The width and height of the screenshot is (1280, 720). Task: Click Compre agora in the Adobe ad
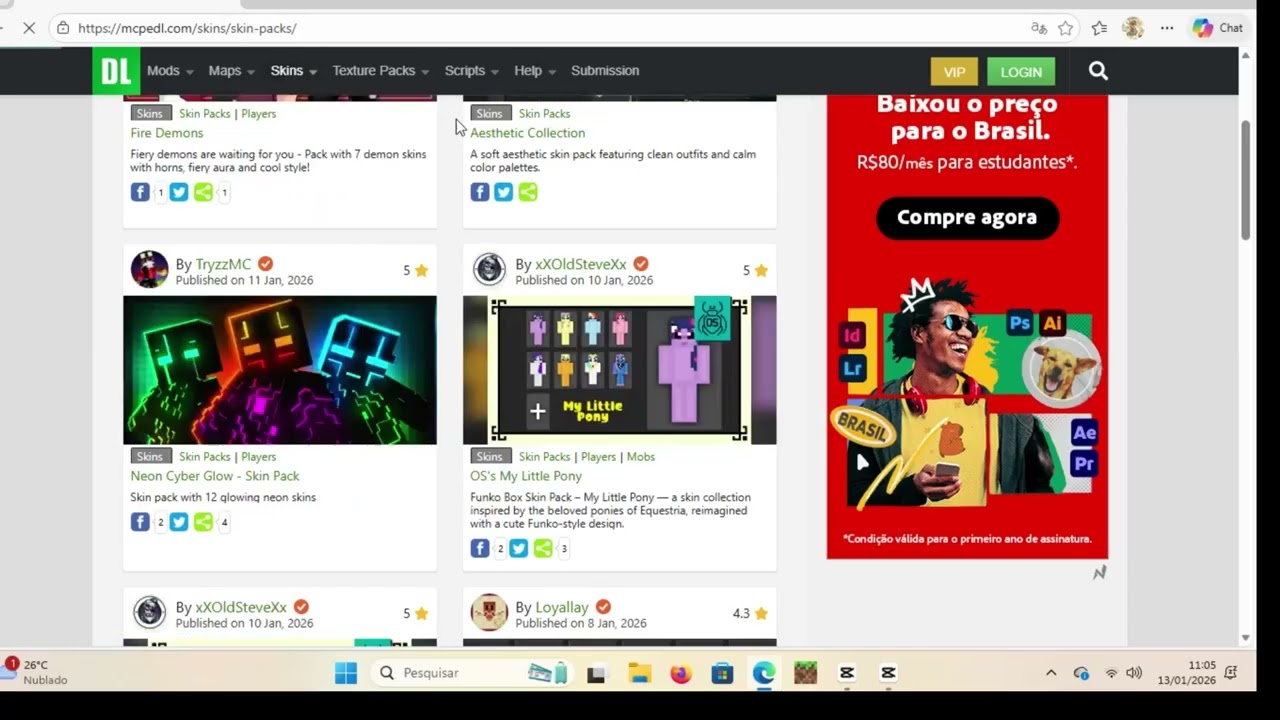[x=967, y=217]
